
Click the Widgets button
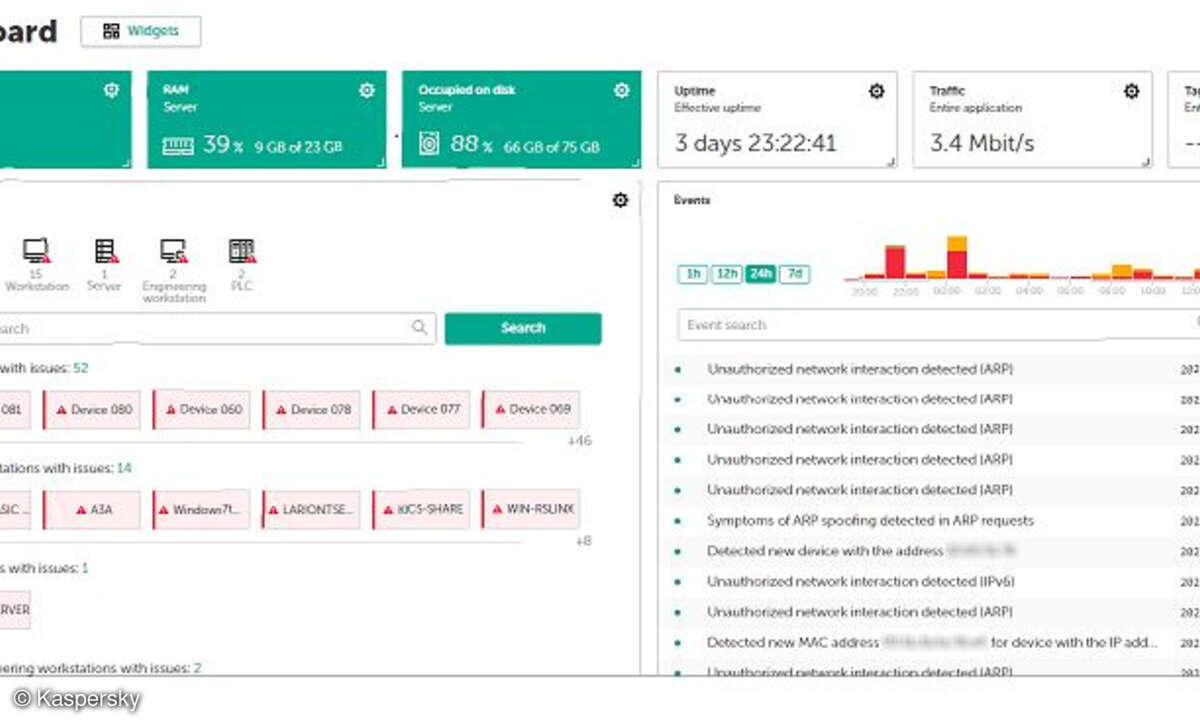click(x=141, y=31)
